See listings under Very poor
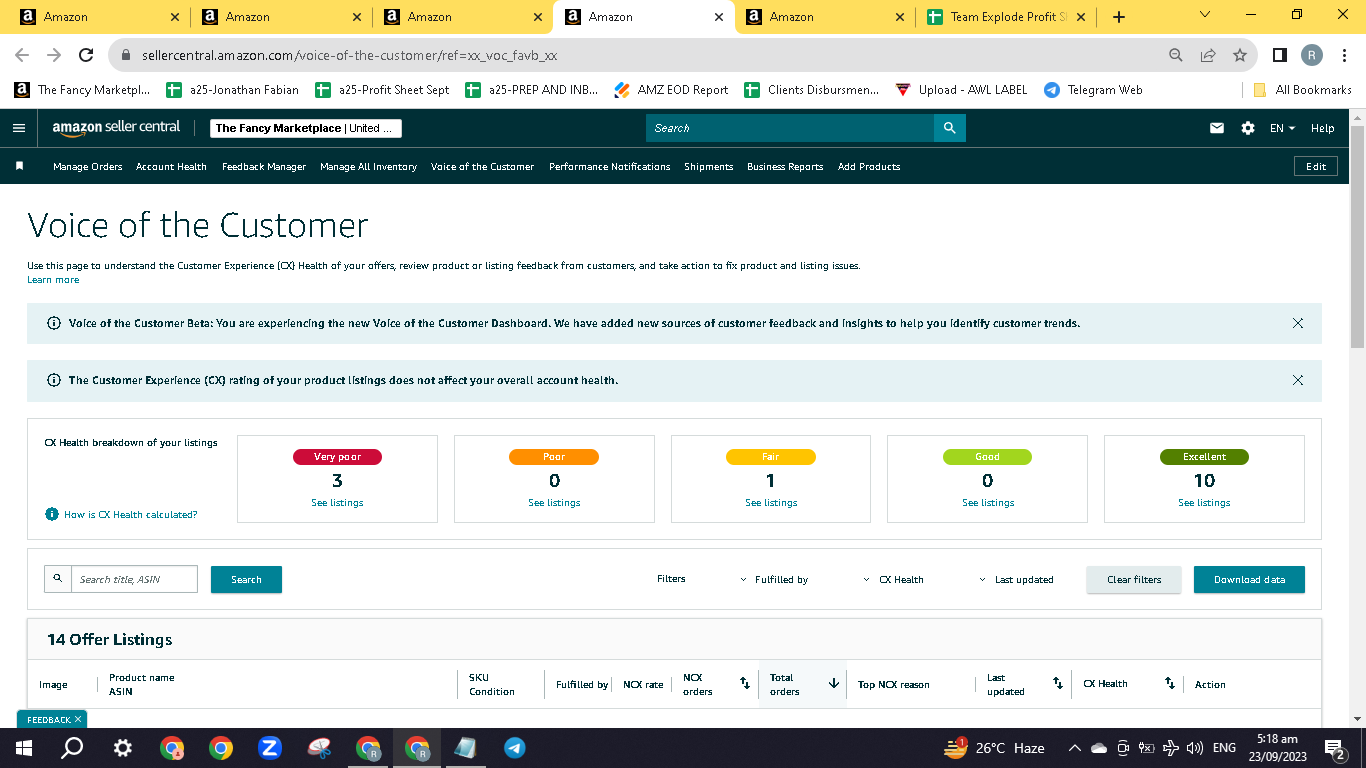The width and height of the screenshot is (1366, 768). click(337, 503)
